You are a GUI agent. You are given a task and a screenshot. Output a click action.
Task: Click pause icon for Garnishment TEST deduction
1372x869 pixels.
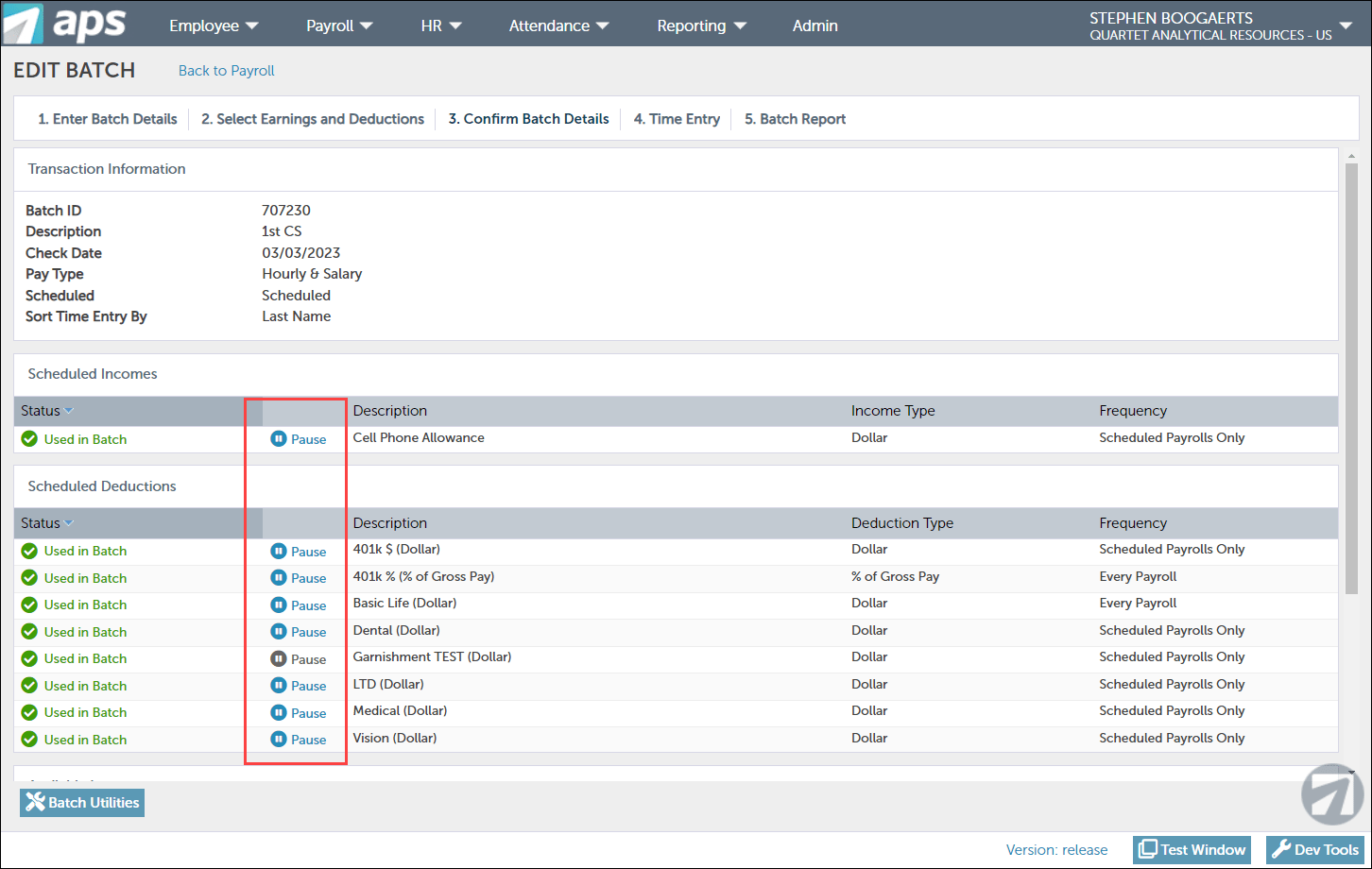279,659
